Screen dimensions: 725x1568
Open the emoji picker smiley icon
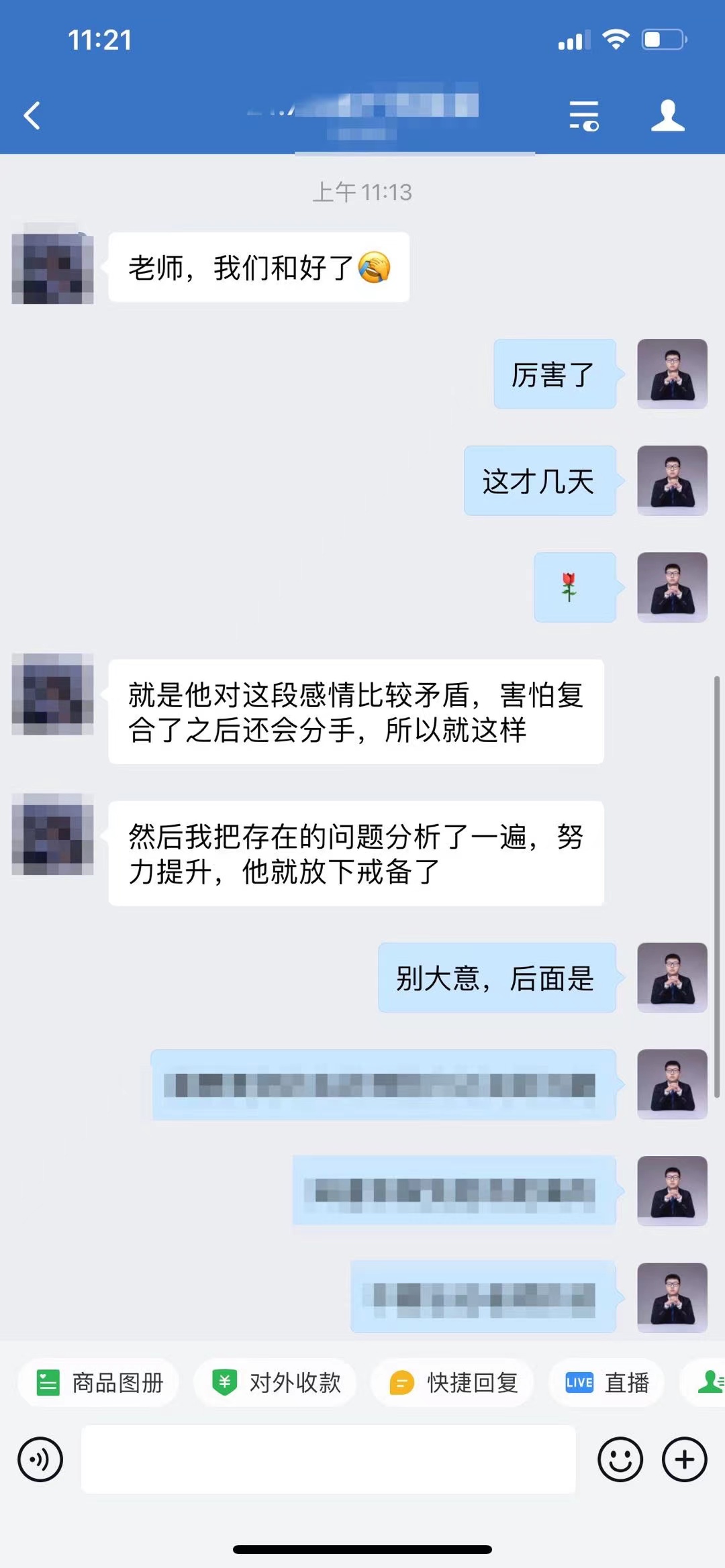coord(620,1459)
